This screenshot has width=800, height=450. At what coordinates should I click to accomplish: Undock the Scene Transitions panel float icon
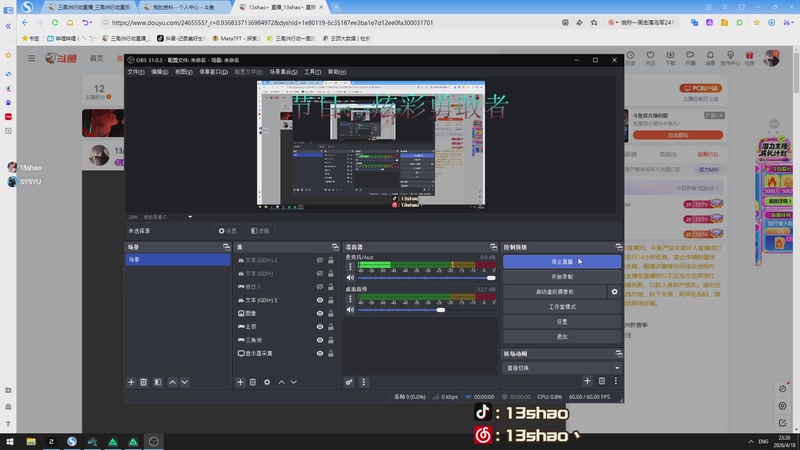click(618, 354)
